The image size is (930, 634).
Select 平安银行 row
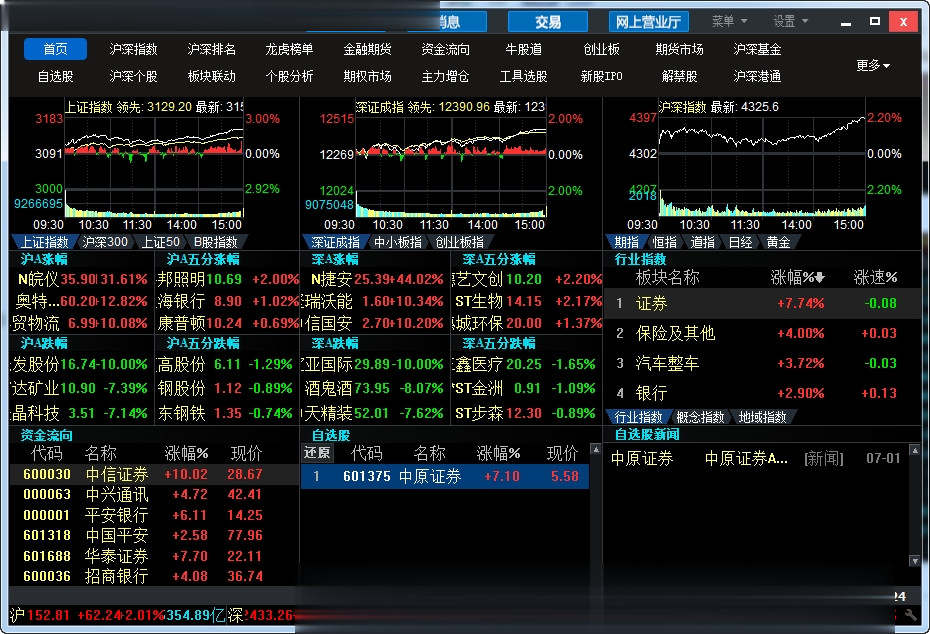154,515
